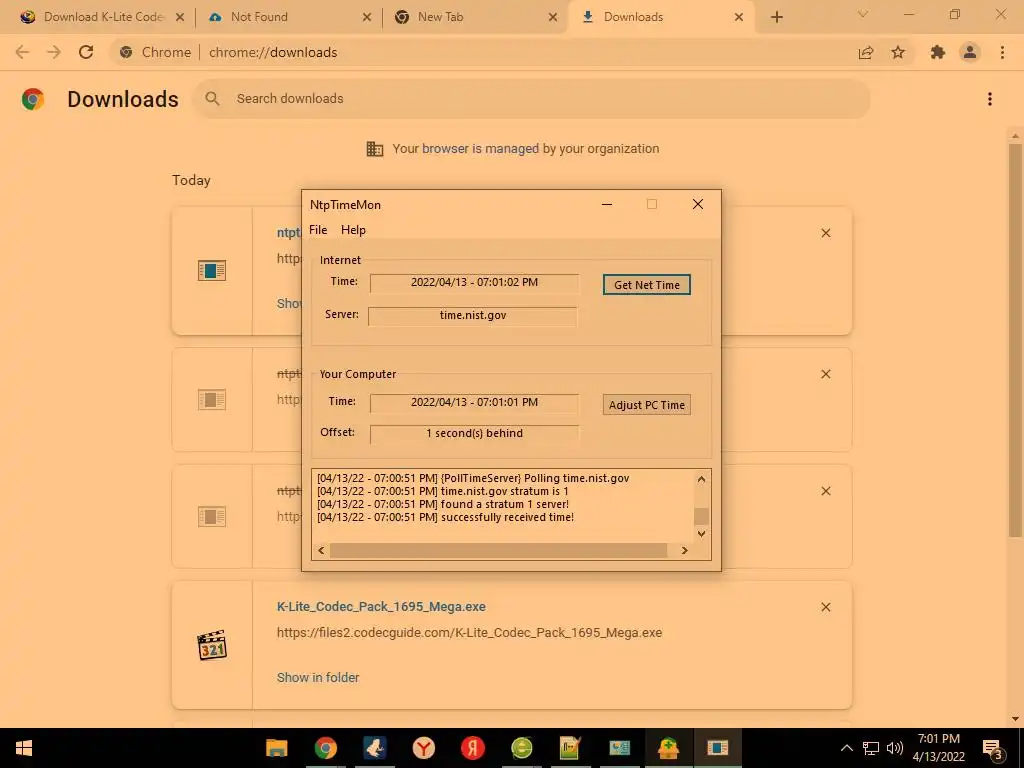Image resolution: width=1024 pixels, height=768 pixels.
Task: Click Show in folder for K-Lite download
Action: [x=318, y=678]
